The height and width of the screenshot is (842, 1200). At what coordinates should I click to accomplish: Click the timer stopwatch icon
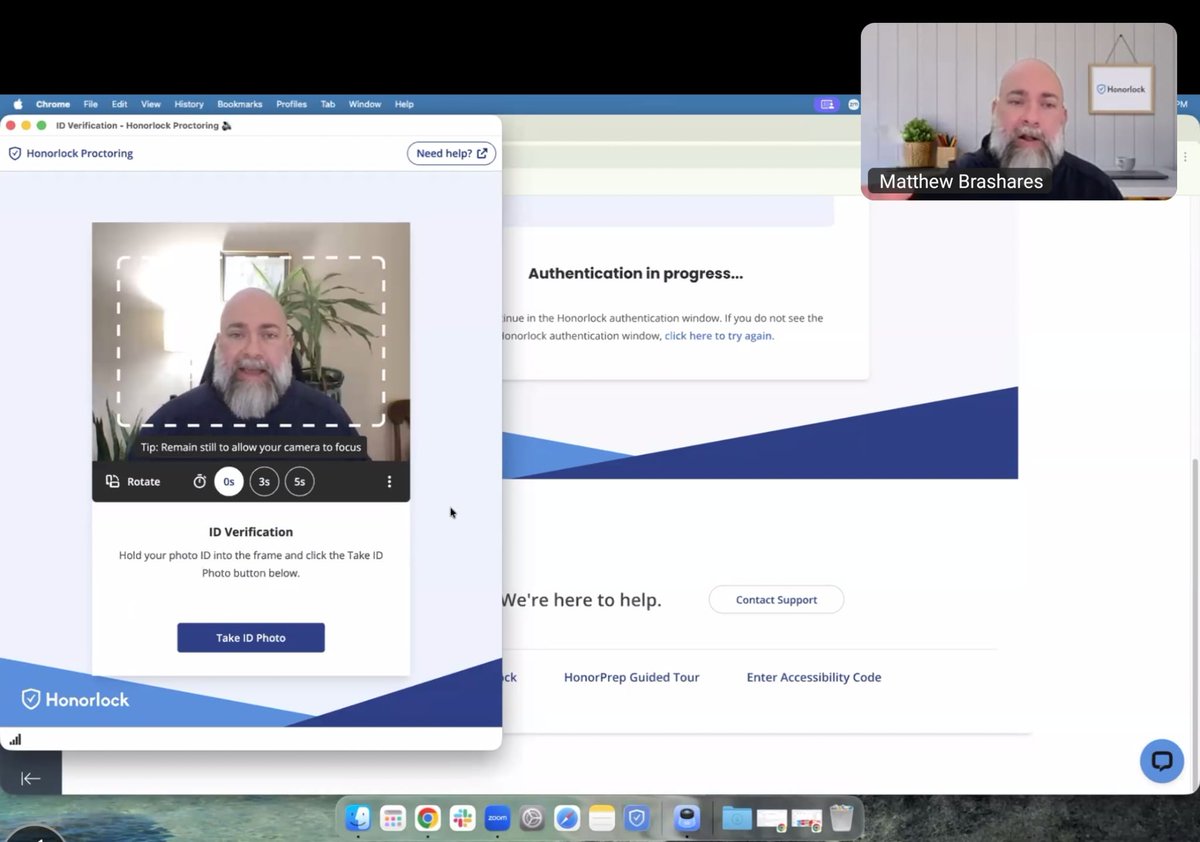[199, 482]
